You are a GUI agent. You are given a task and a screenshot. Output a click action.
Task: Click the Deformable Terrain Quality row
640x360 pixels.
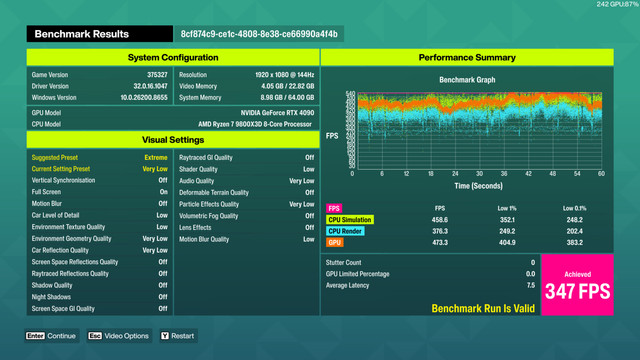point(247,193)
